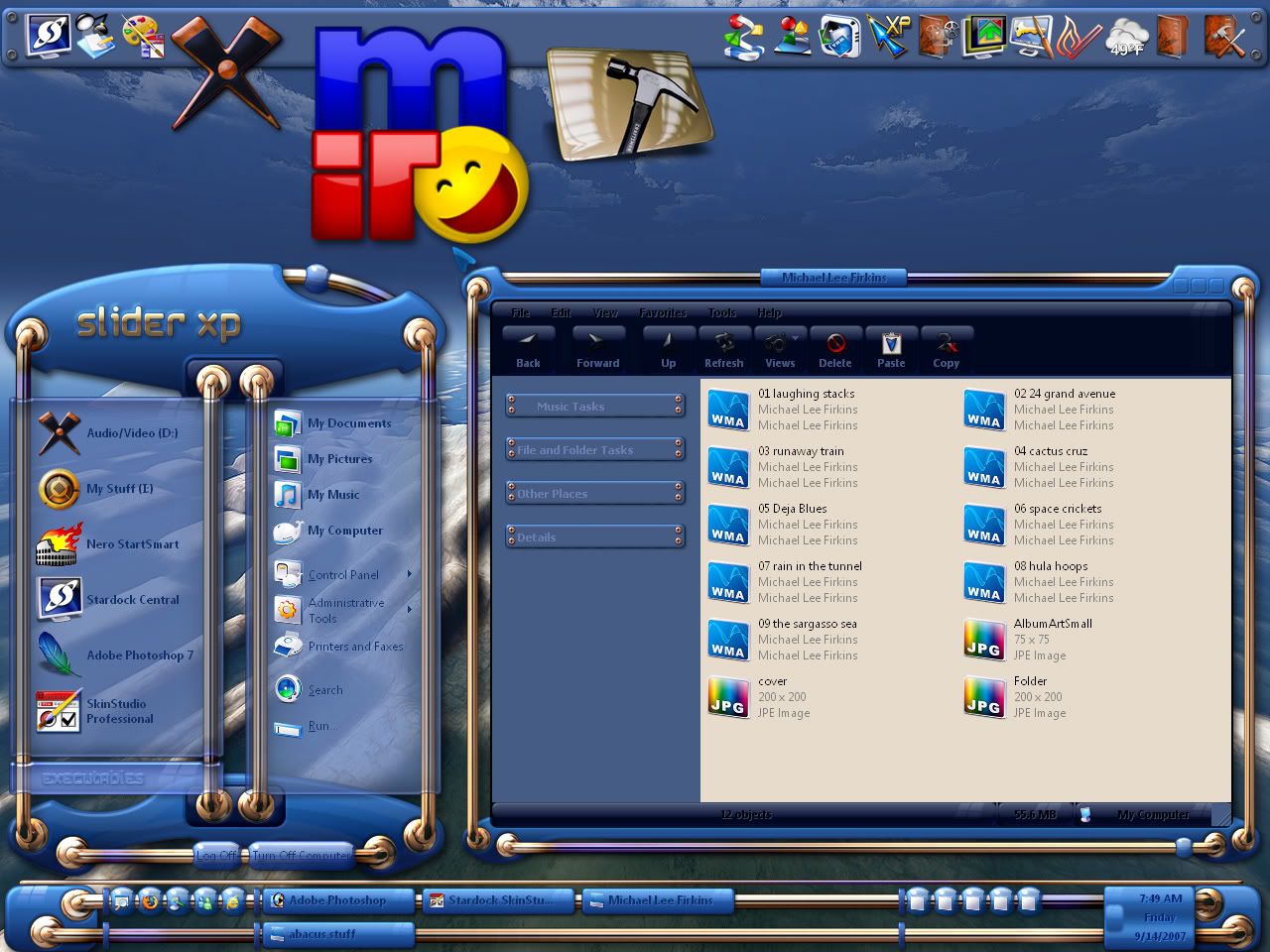Select the cover JPG image
The width and height of the screenshot is (1270, 952).
pyautogui.click(x=760, y=697)
